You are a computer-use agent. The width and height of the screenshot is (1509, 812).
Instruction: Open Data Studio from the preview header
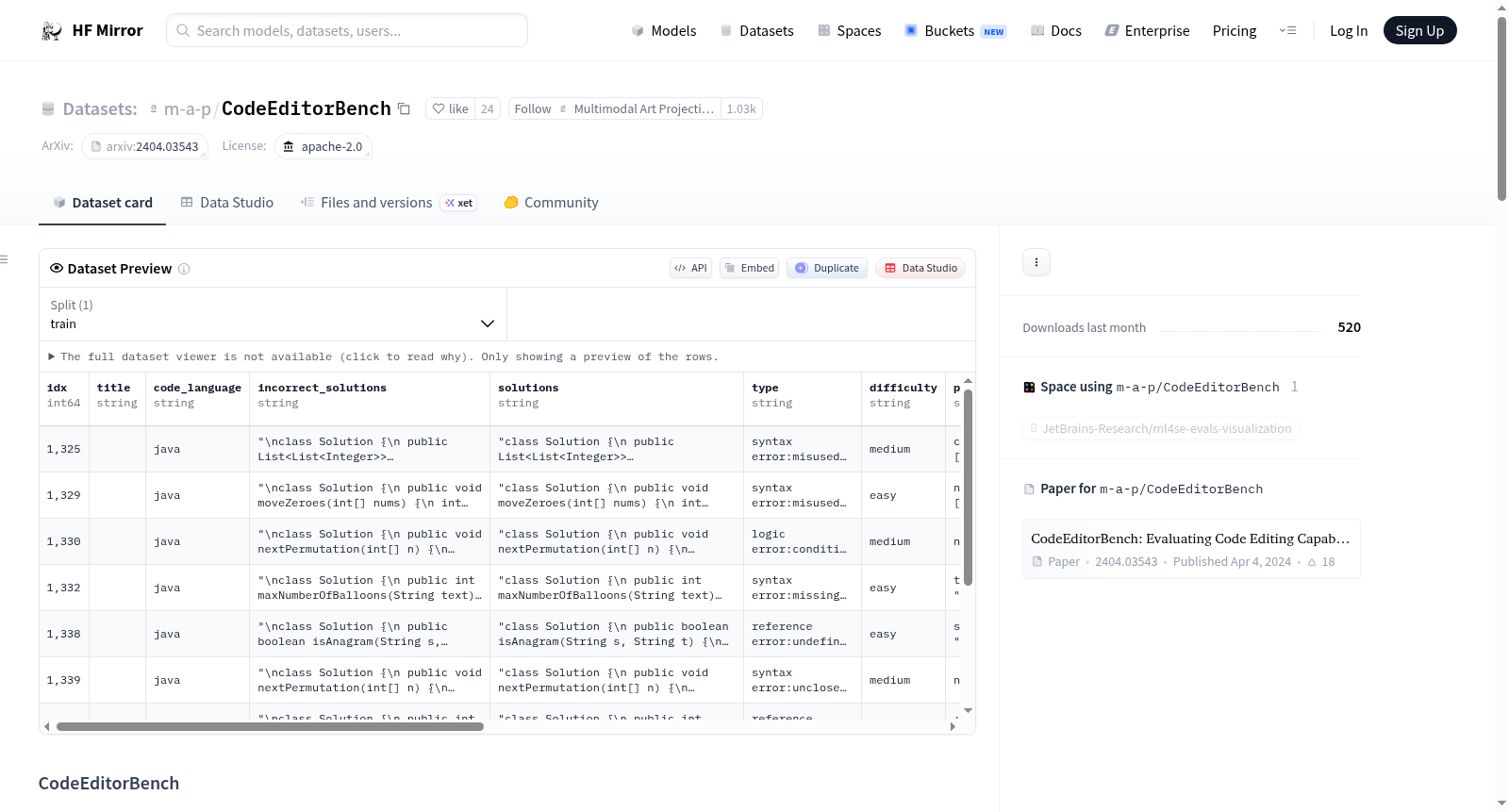click(x=920, y=268)
